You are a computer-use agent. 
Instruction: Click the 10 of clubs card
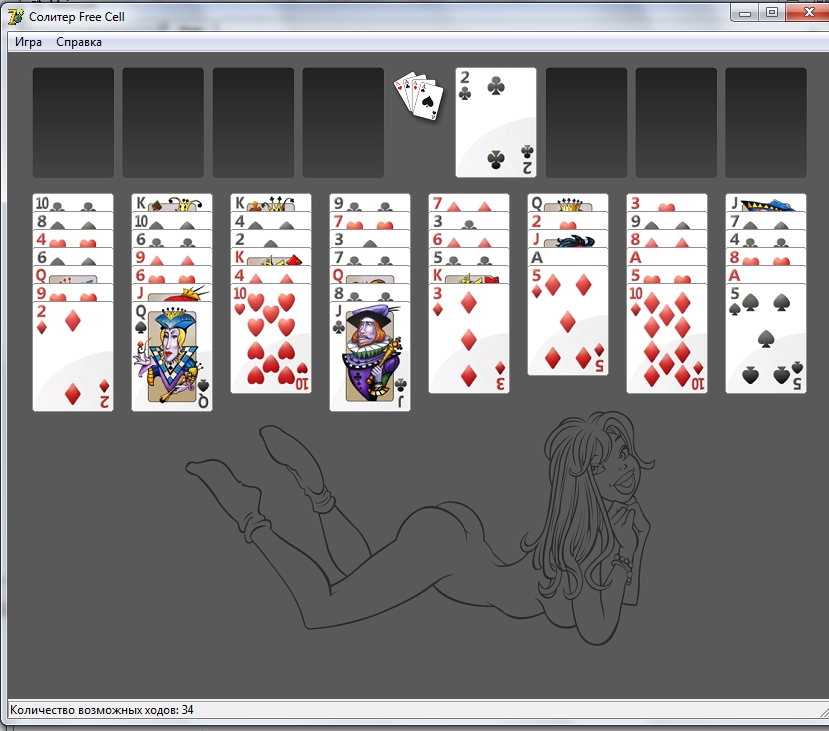coord(73,203)
